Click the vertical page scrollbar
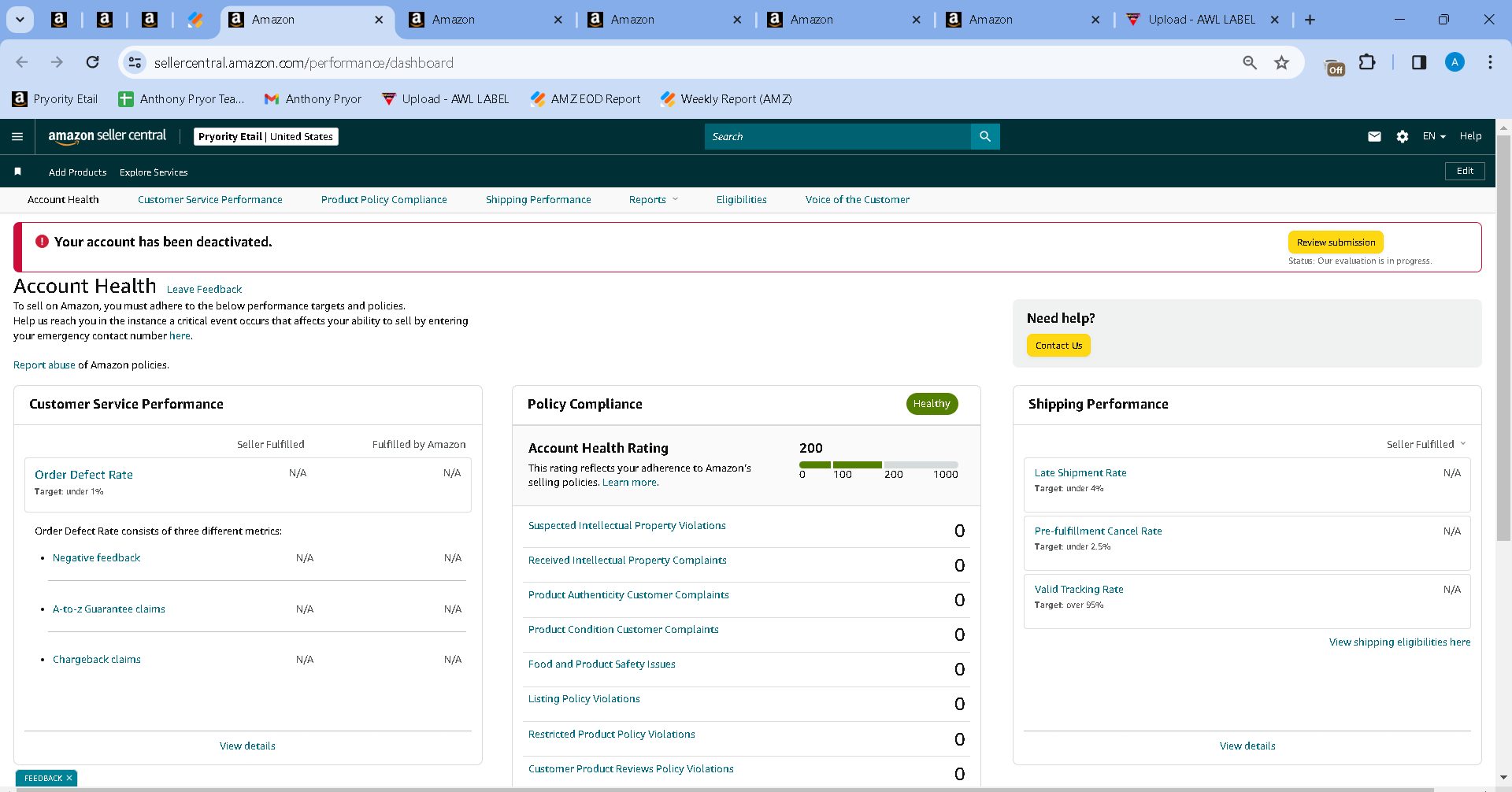The image size is (1512, 792). click(x=1503, y=338)
